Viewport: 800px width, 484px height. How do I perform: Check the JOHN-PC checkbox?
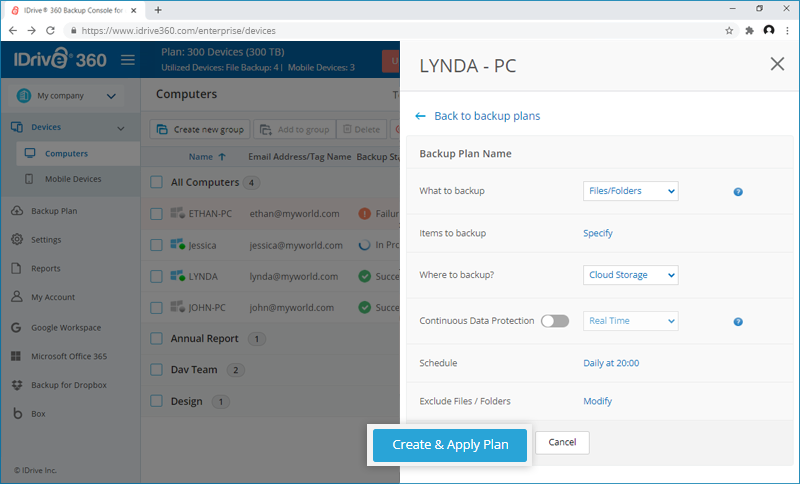[x=157, y=308]
